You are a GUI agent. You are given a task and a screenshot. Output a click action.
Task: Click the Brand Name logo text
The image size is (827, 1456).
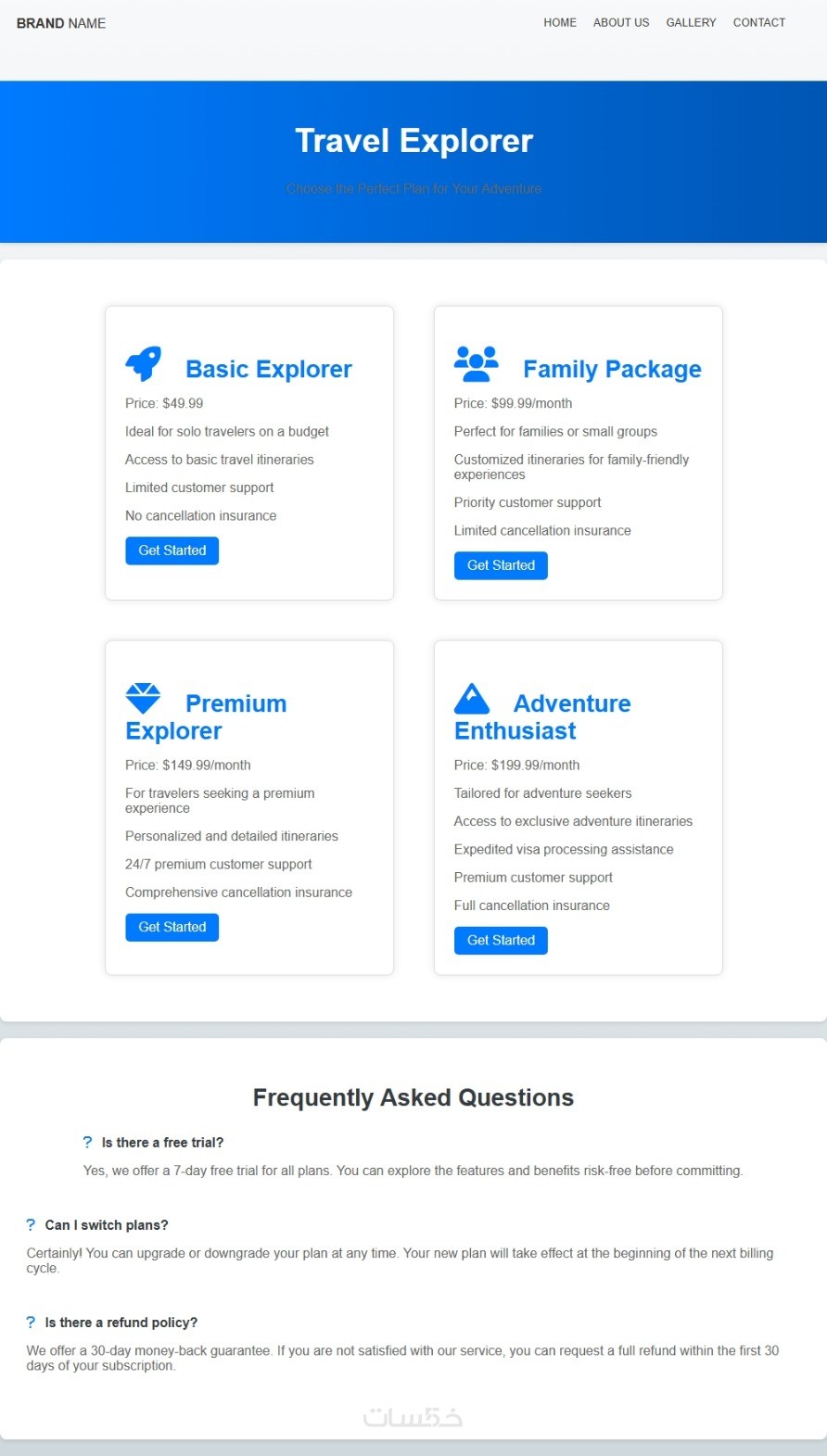[x=61, y=23]
